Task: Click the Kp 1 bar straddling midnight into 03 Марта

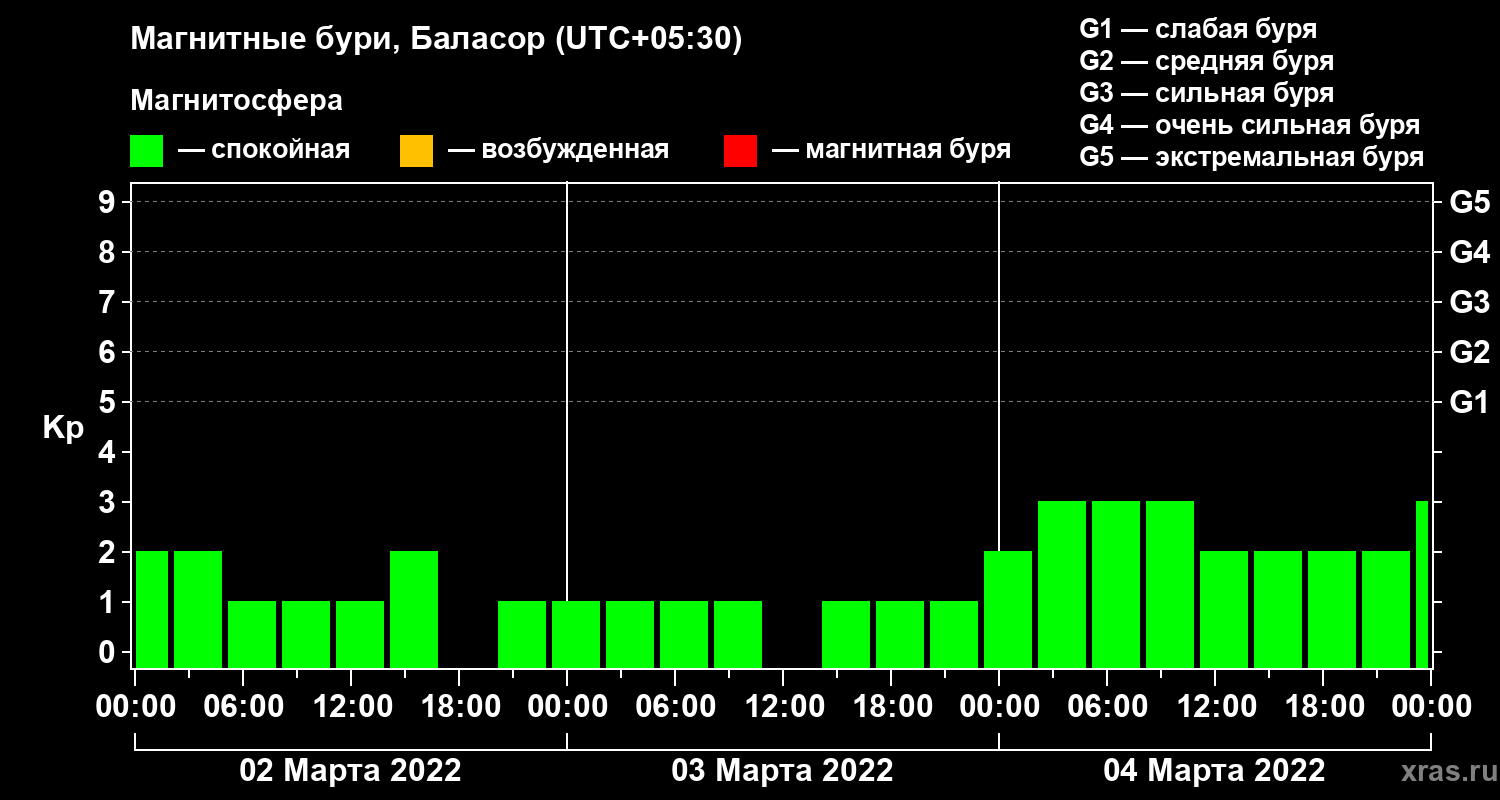Action: (576, 634)
